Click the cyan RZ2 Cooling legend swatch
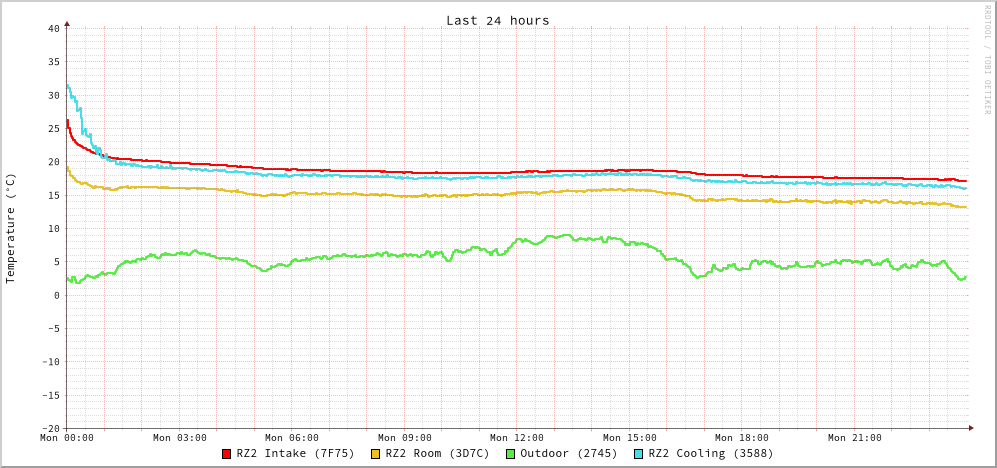The height and width of the screenshot is (468, 997). click(639, 454)
